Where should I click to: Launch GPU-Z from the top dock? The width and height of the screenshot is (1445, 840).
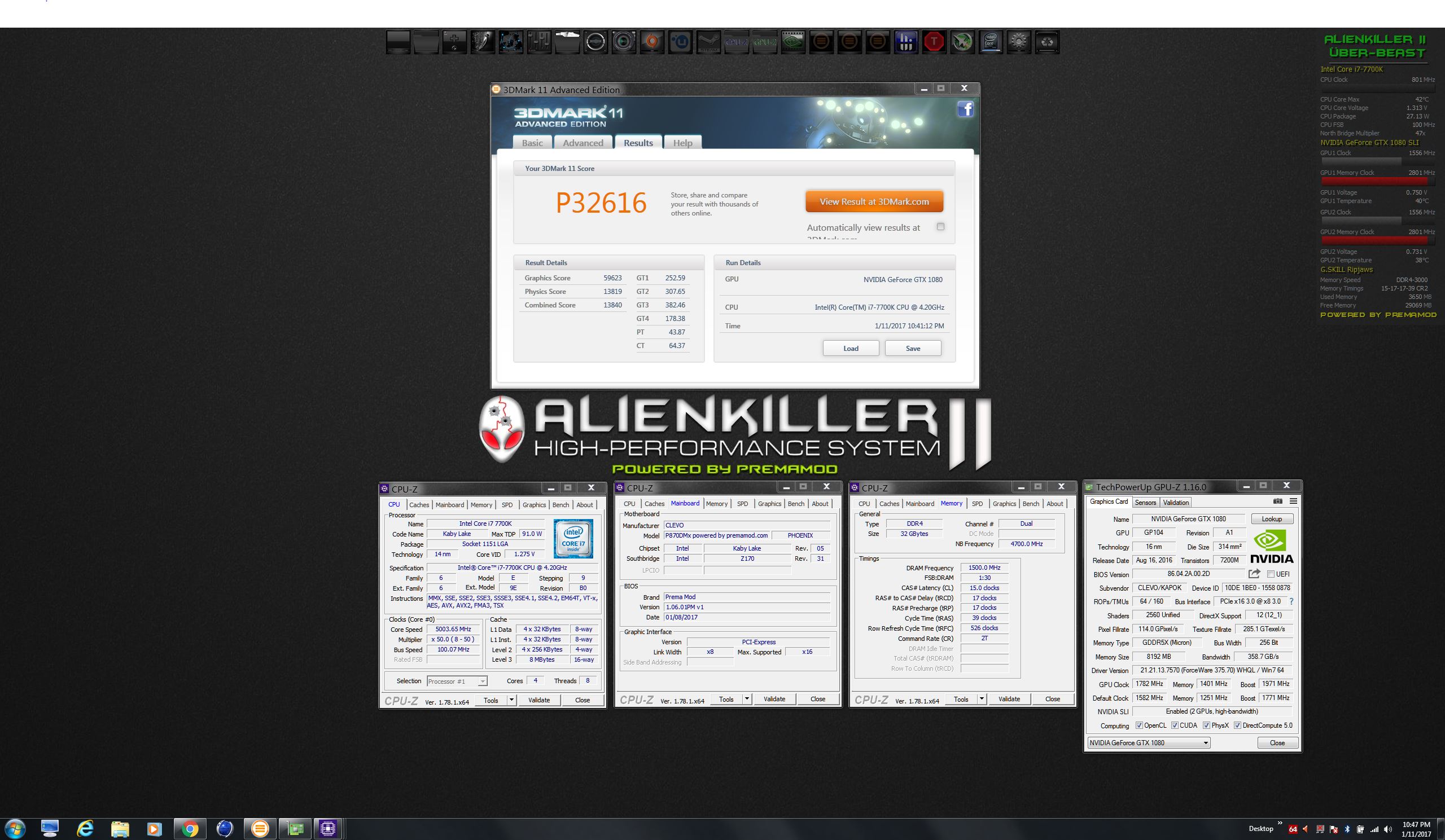[764, 42]
